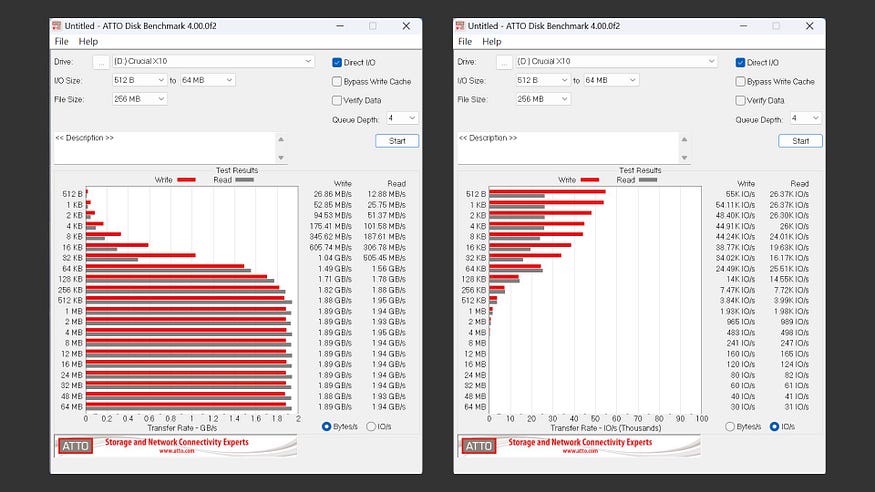Uncheck Direct I/O in left window
Image resolution: width=875 pixels, height=492 pixels.
click(x=337, y=62)
